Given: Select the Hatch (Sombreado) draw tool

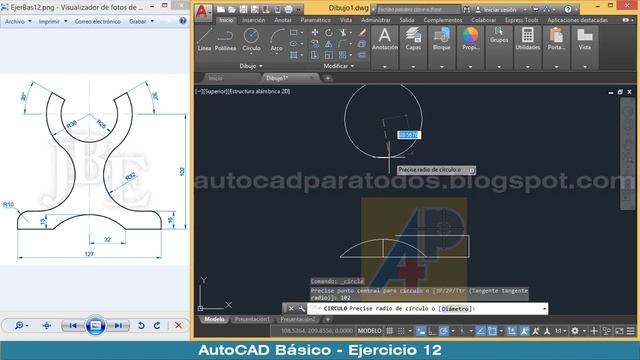Looking at the screenshot, I should coord(294,55).
